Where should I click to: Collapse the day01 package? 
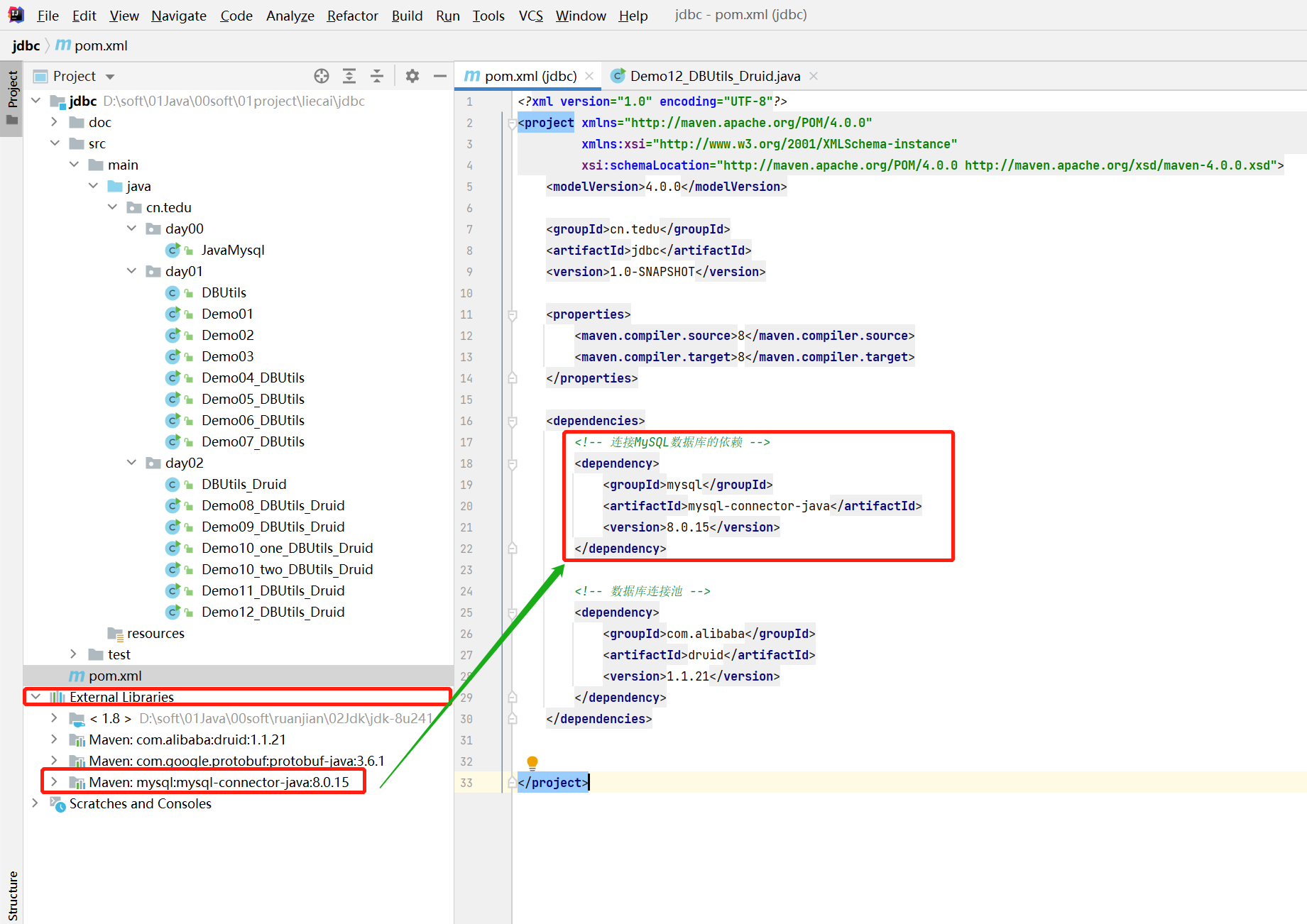click(x=131, y=271)
